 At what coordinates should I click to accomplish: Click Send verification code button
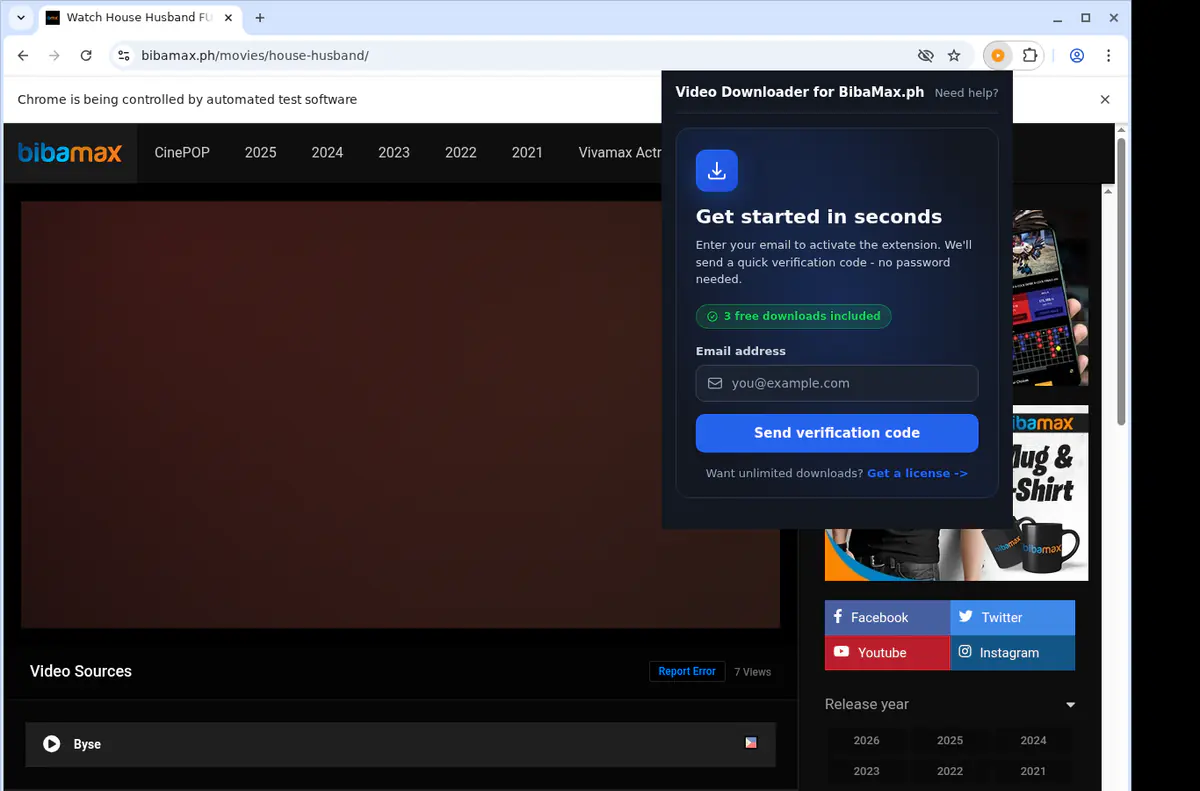pyautogui.click(x=837, y=433)
